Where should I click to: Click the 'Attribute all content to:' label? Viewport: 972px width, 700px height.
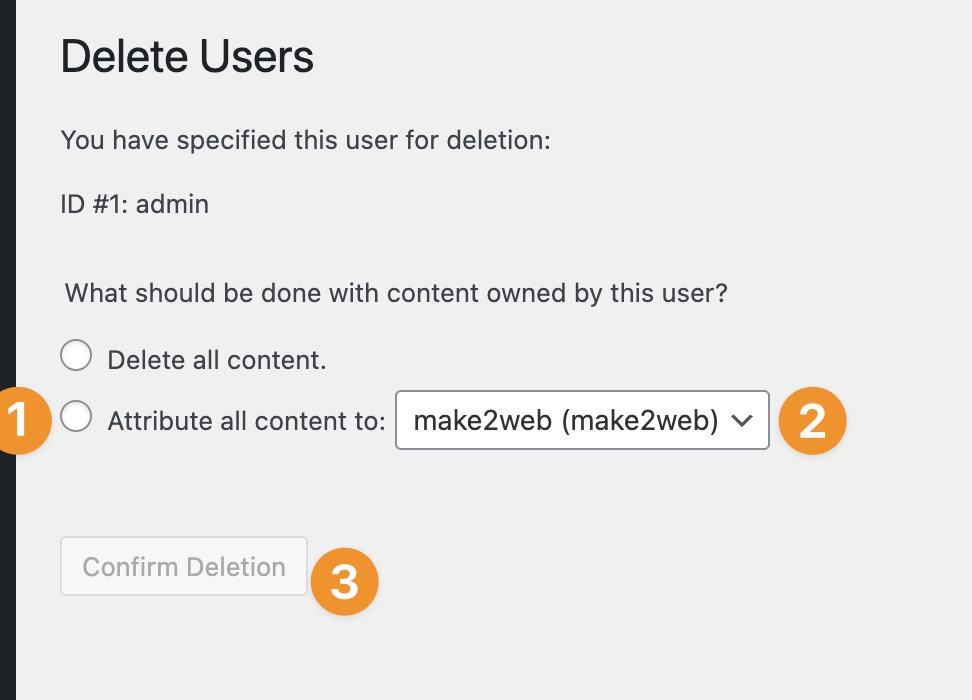(x=247, y=421)
